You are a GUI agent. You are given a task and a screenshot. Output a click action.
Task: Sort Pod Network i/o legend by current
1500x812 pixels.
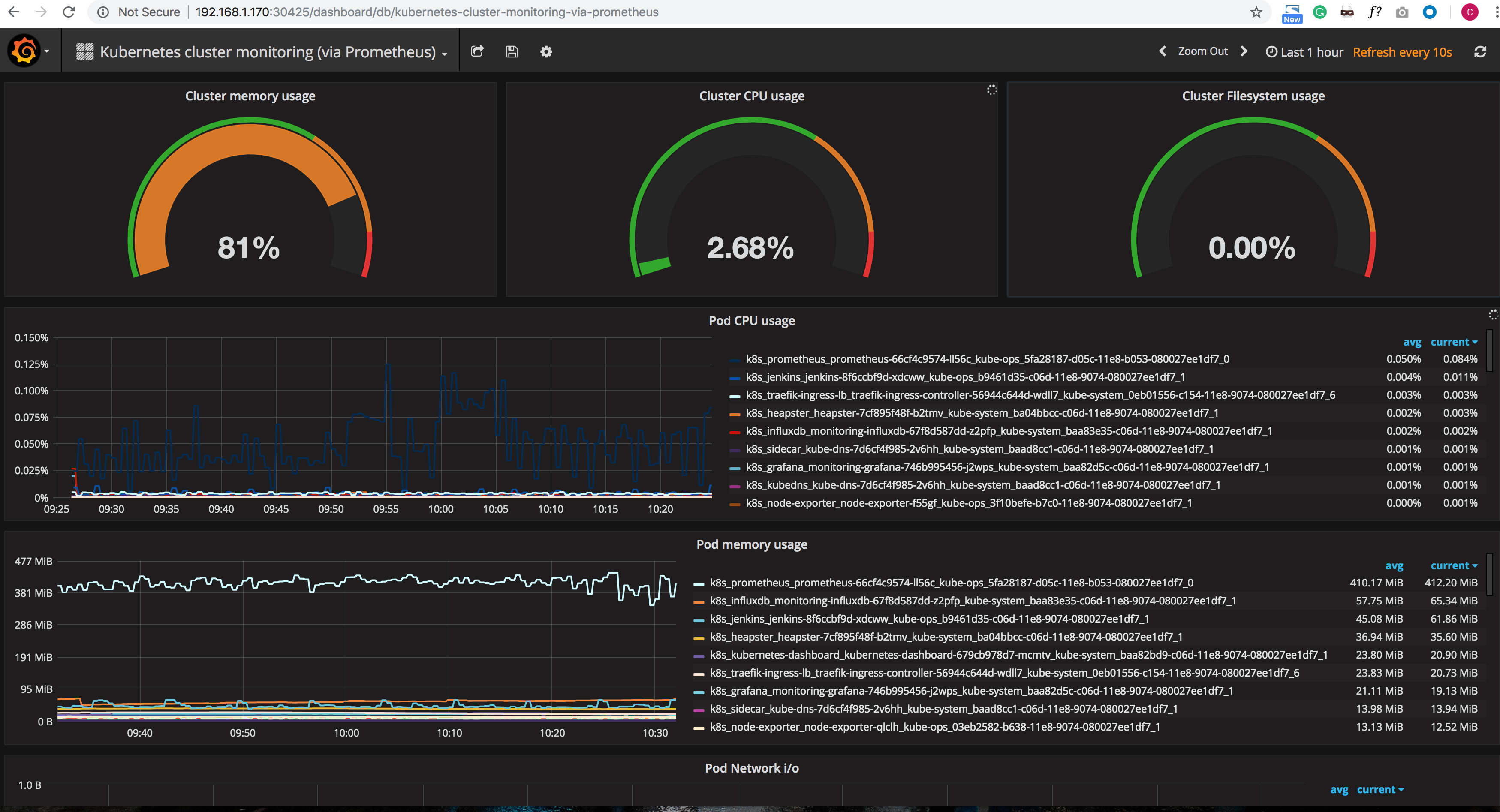(1380, 790)
